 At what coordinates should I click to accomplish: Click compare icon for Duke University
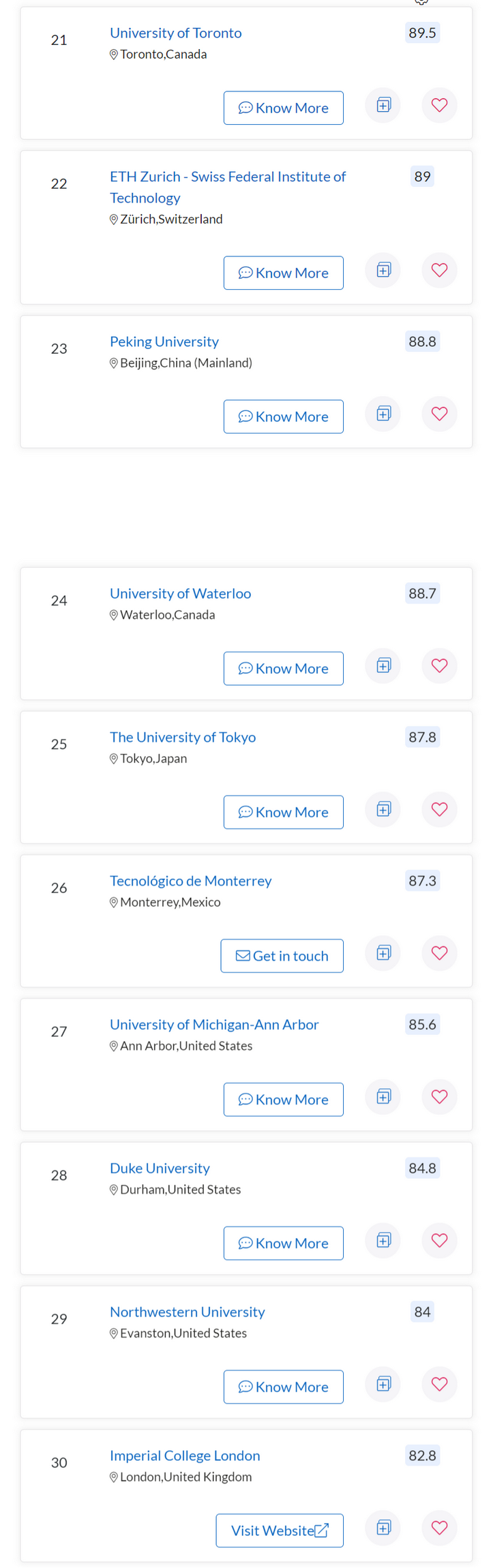pyautogui.click(x=383, y=1240)
